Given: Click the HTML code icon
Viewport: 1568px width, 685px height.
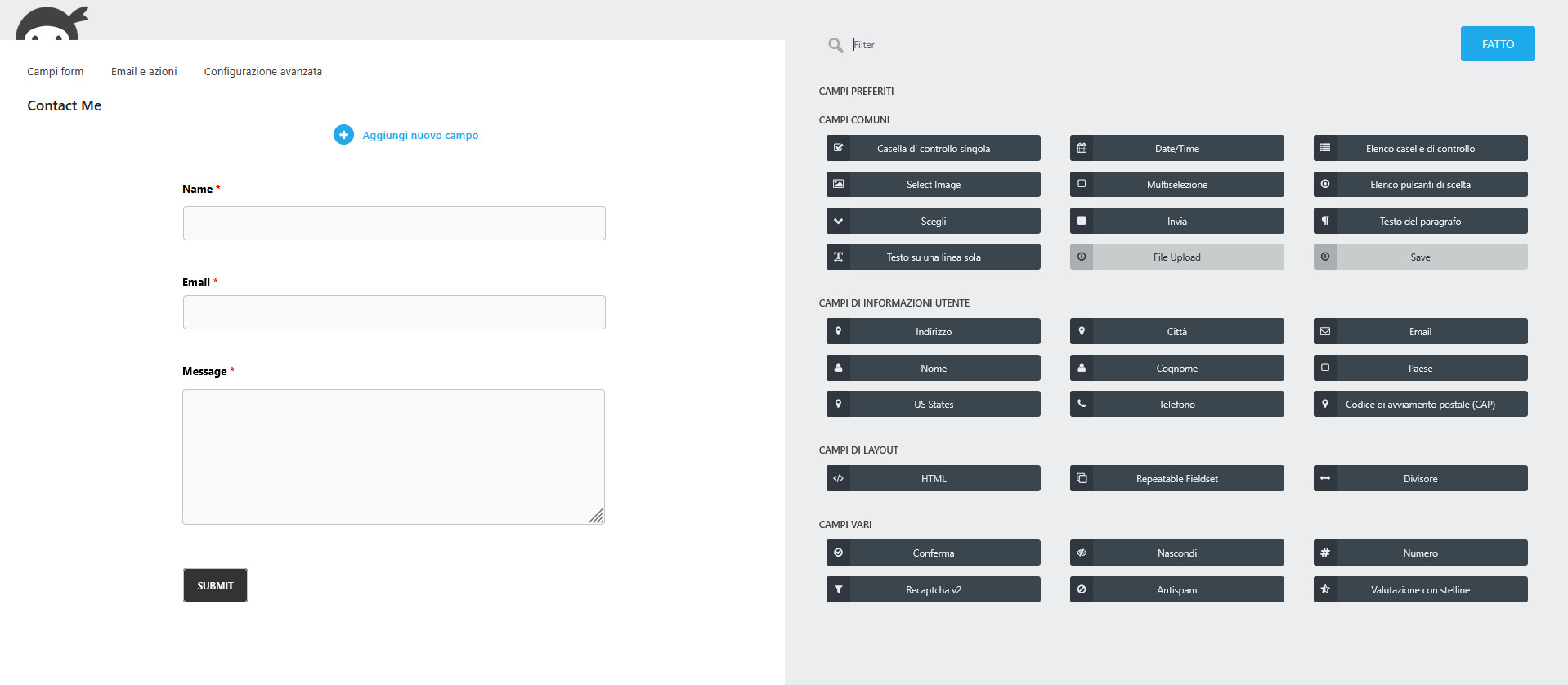Looking at the screenshot, I should click(838, 478).
